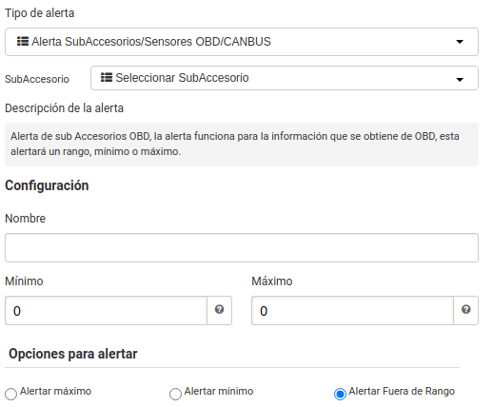Click the list icon beside Seleccionar SubAccesorio
Viewport: 493px width, 407px height.
click(x=106, y=77)
